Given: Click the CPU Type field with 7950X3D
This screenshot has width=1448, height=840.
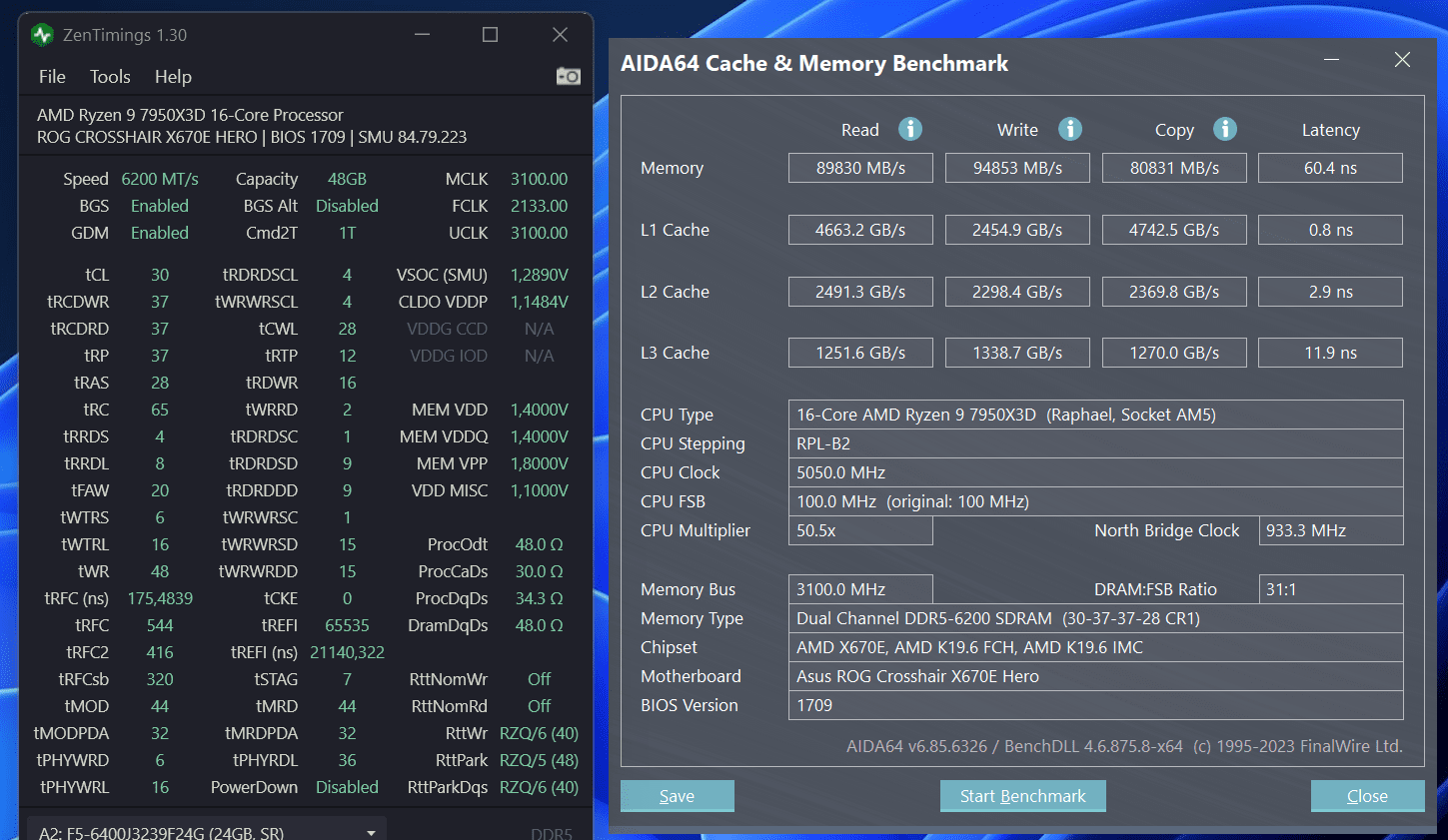Looking at the screenshot, I should (x=1095, y=415).
